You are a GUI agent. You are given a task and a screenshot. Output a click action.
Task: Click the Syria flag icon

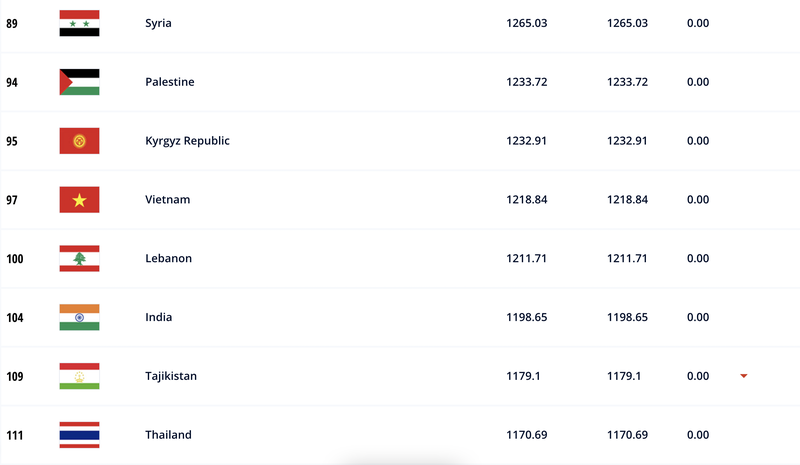point(79,23)
